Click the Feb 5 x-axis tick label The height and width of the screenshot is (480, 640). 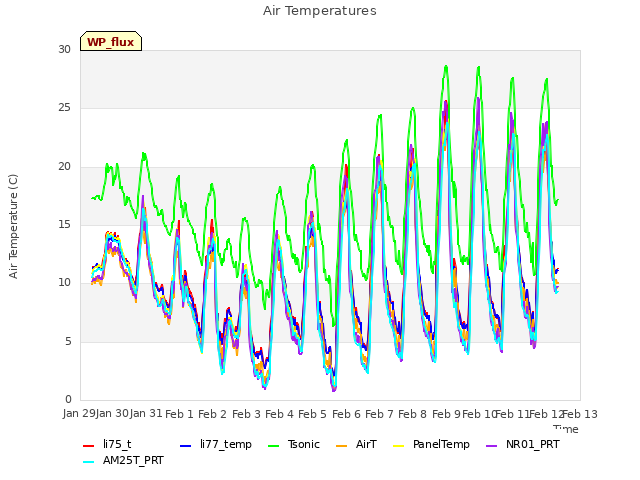313,413
